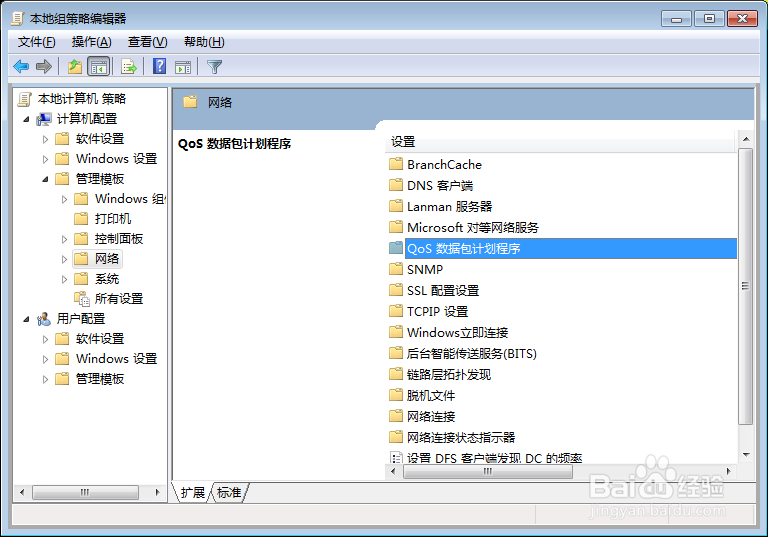Click tree pane horizontal scroll right arrow
Image resolution: width=768 pixels, height=537 pixels.
(x=158, y=492)
